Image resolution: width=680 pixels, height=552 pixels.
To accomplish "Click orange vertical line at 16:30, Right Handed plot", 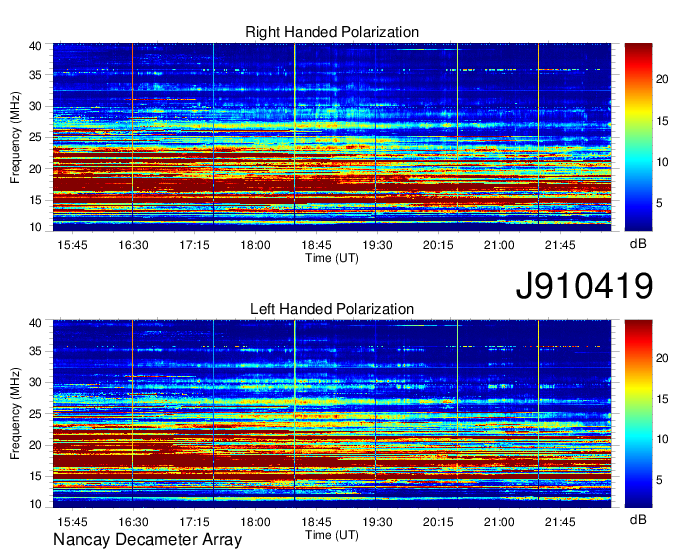I will click(x=133, y=137).
